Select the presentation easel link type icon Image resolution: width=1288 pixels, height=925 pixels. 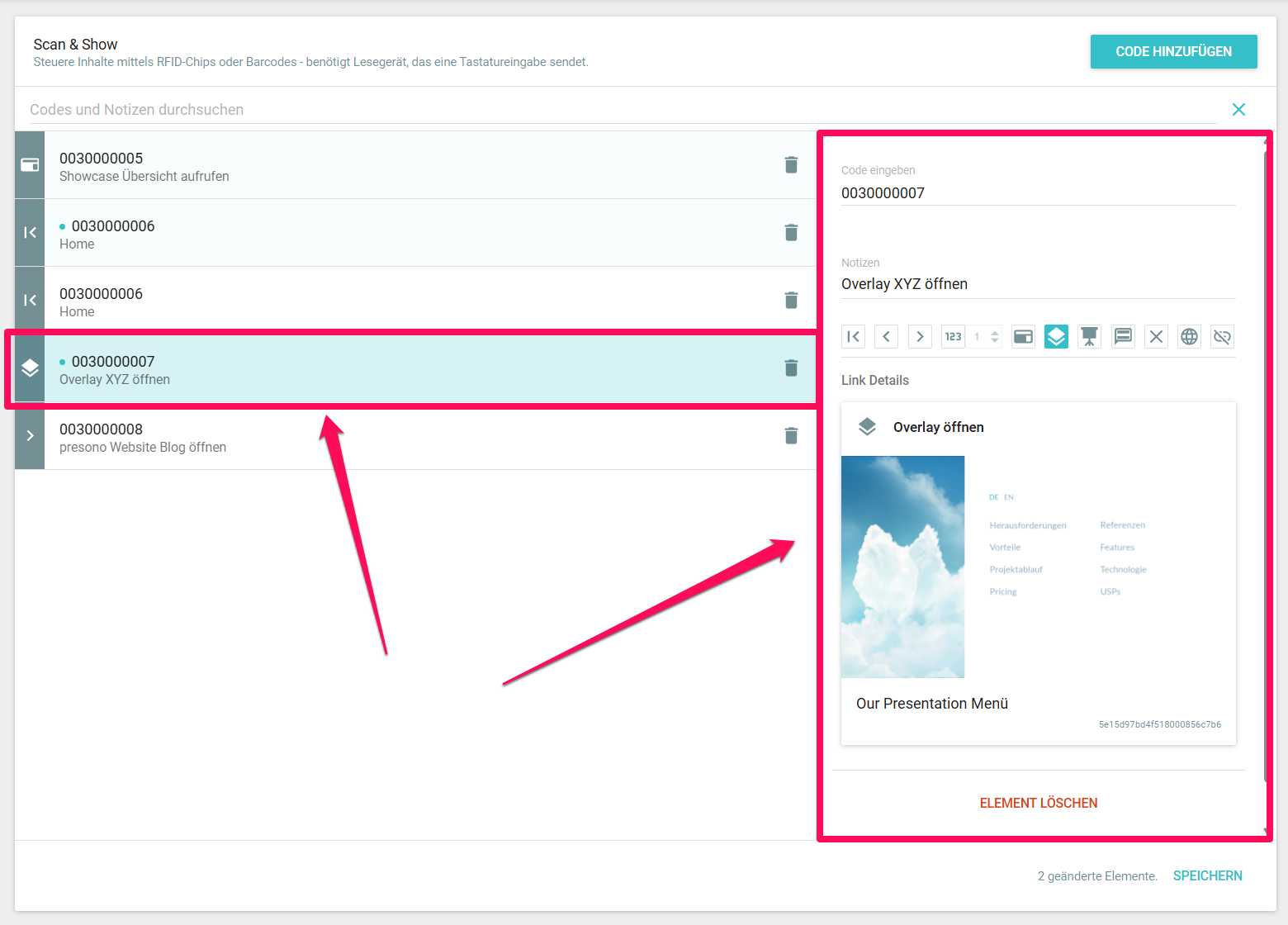click(x=1090, y=337)
